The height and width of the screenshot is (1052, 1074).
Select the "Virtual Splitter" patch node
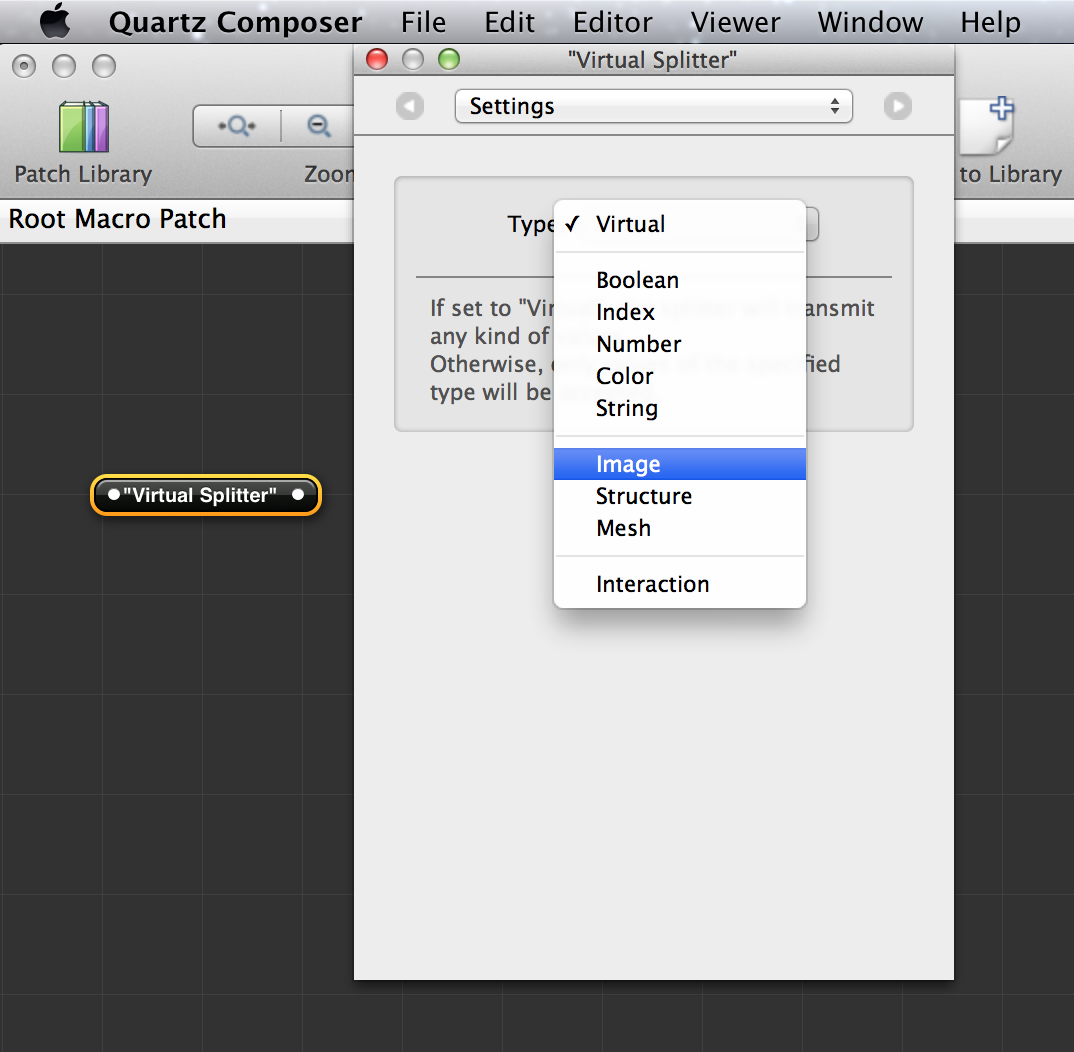tap(205, 494)
